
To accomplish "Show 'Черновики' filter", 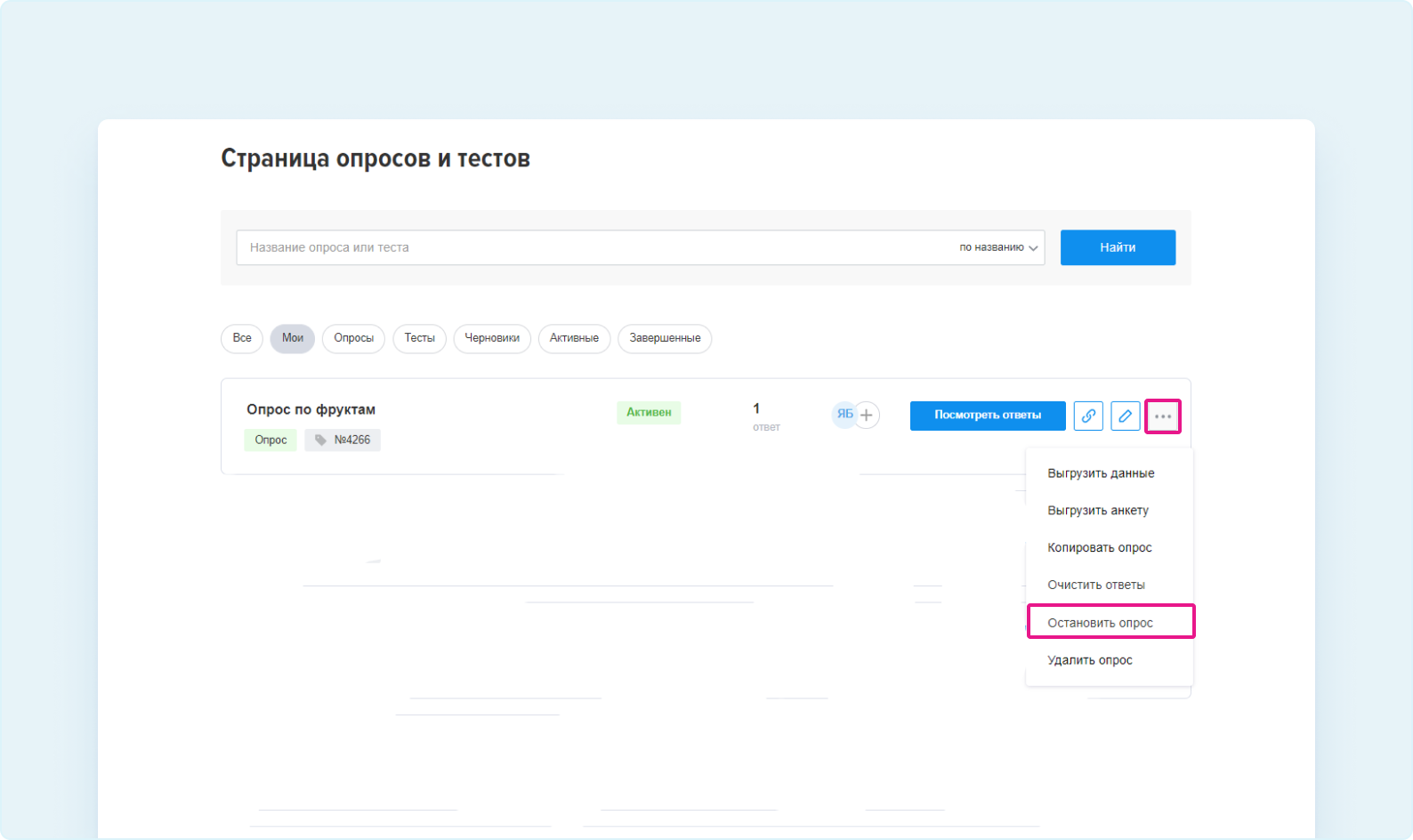I will (492, 338).
